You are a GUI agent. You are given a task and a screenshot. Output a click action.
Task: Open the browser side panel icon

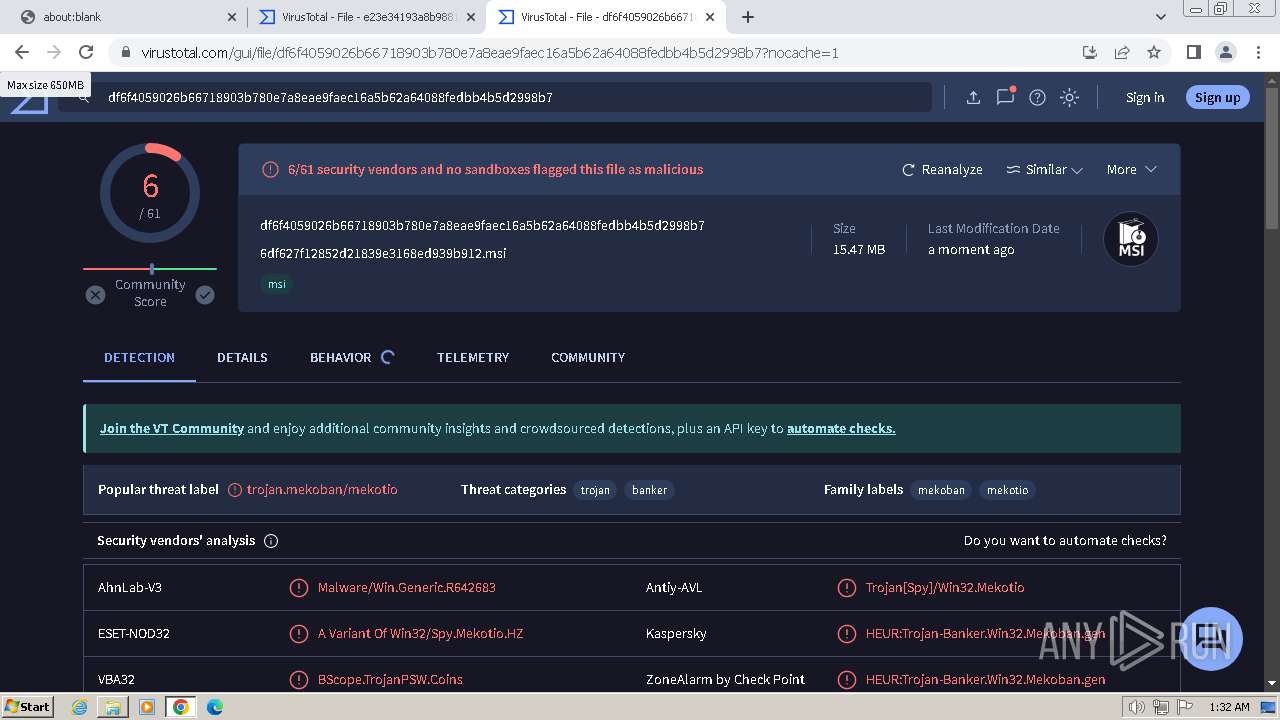(1193, 52)
